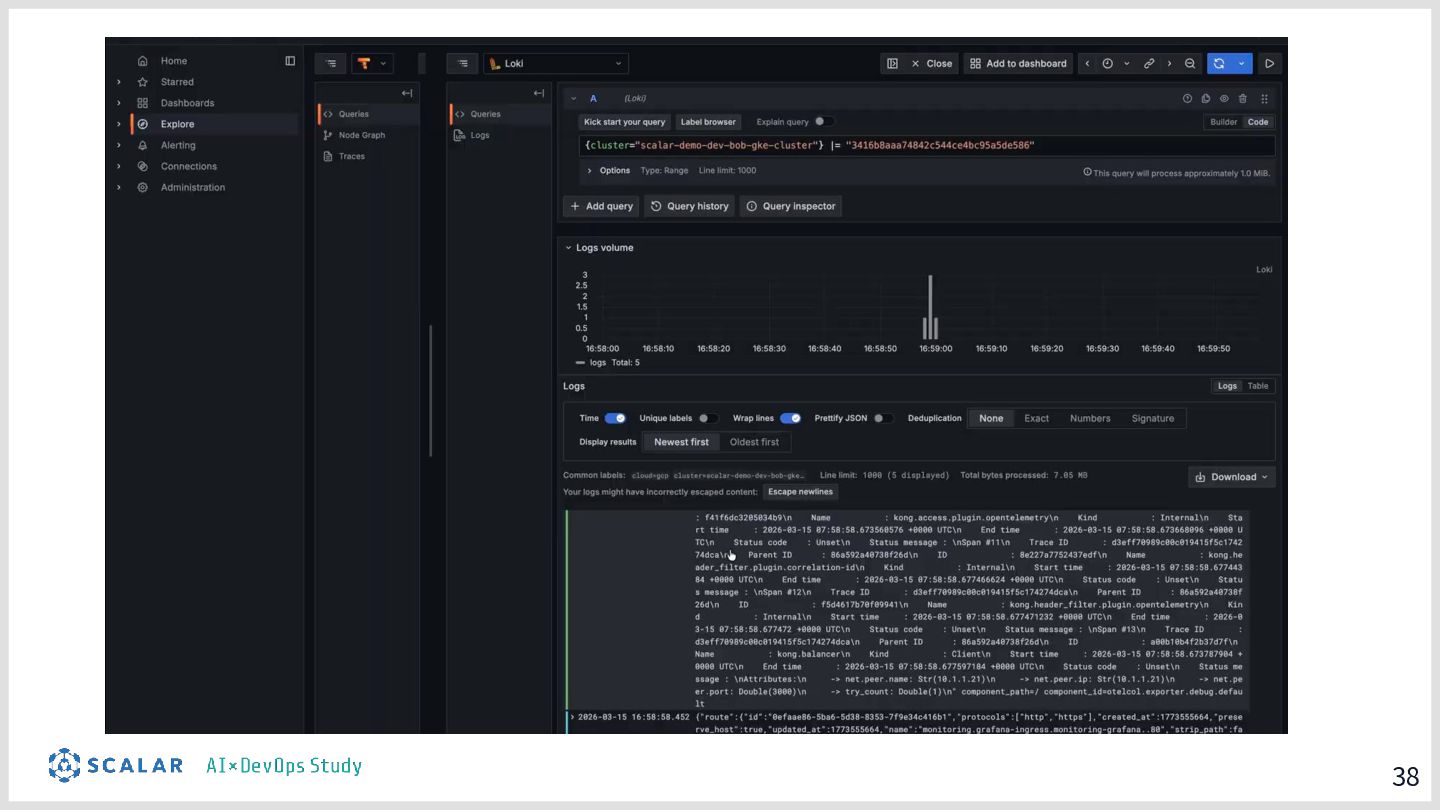This screenshot has width=1440, height=810.
Task: Click the run query refresh icon
Action: coord(1219,64)
